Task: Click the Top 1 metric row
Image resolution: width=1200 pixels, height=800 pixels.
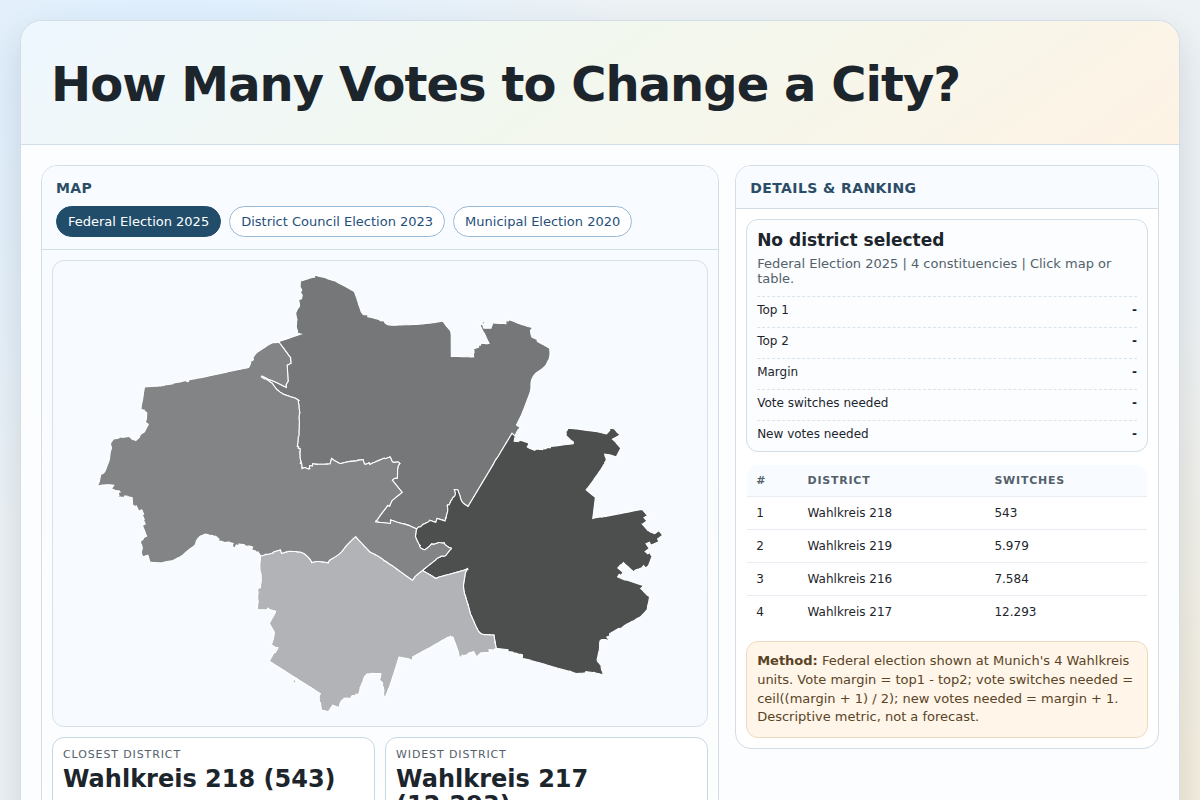Action: click(946, 310)
